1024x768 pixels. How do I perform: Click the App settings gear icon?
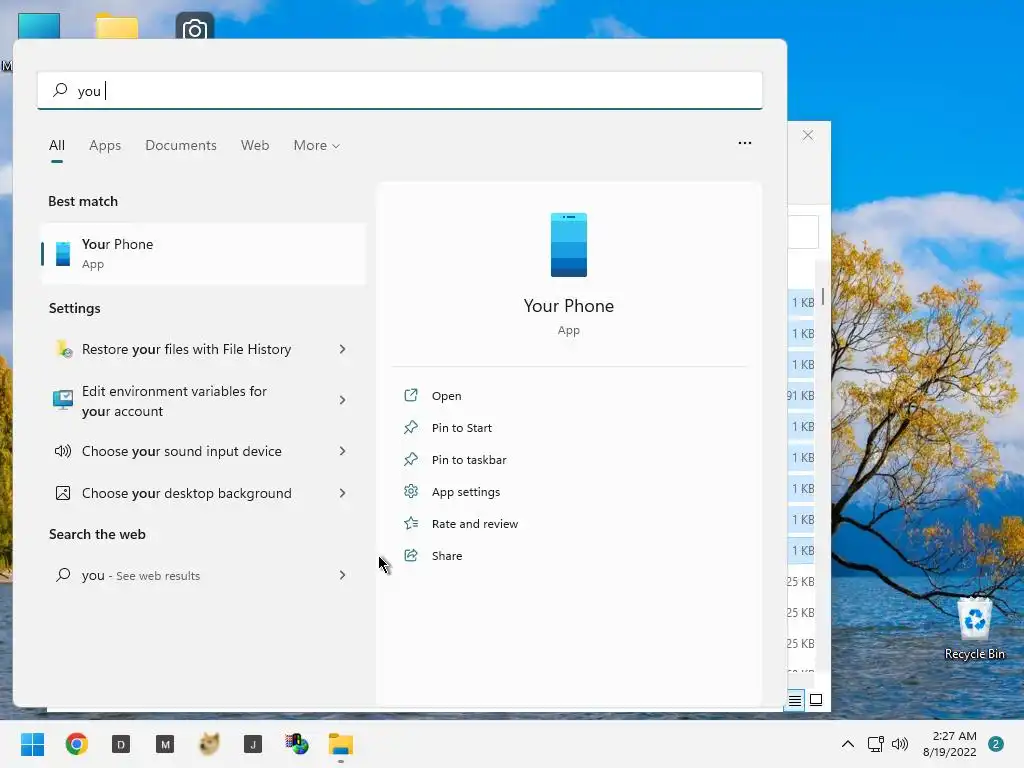[411, 491]
